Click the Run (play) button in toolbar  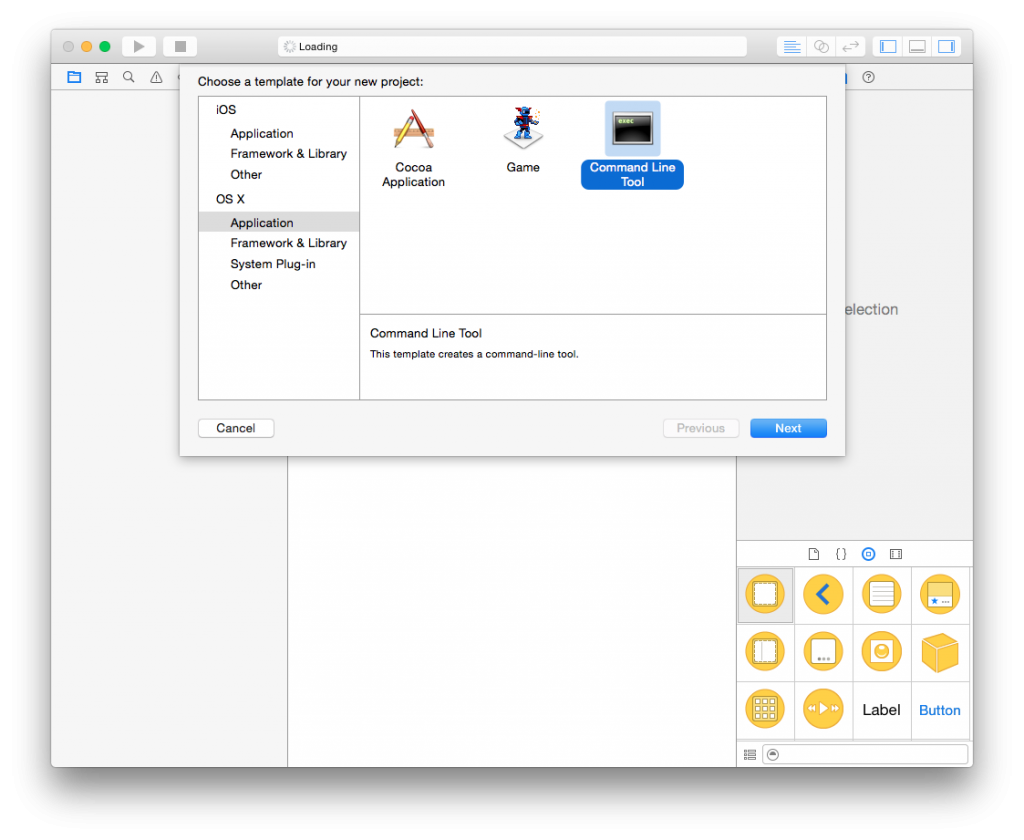coord(138,46)
